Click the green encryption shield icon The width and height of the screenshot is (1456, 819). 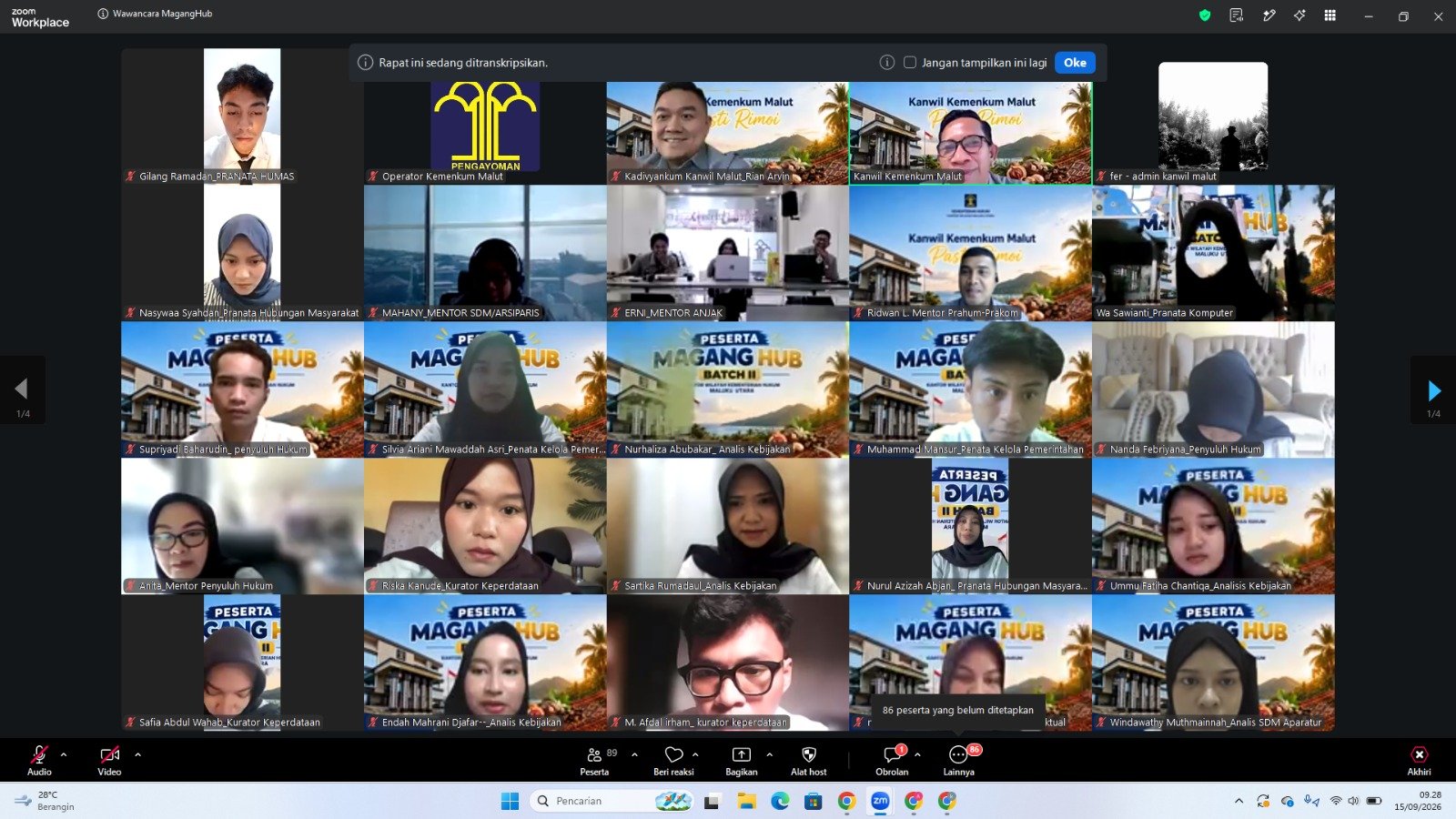tap(1205, 15)
